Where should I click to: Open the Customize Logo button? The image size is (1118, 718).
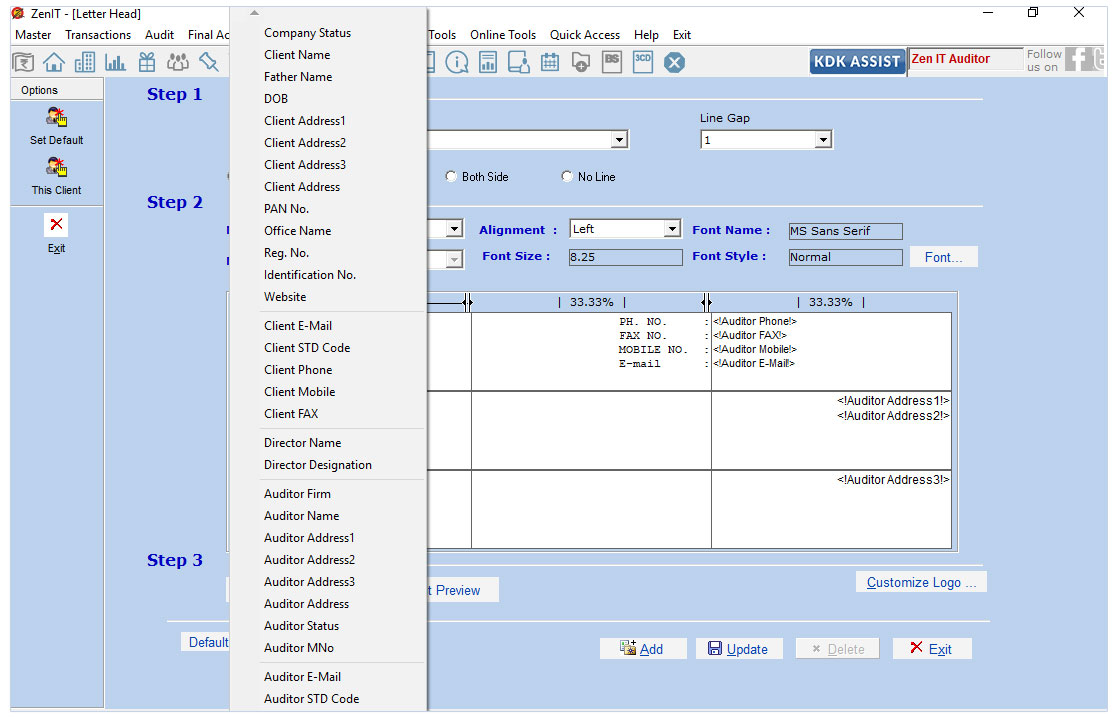pyautogui.click(x=921, y=582)
